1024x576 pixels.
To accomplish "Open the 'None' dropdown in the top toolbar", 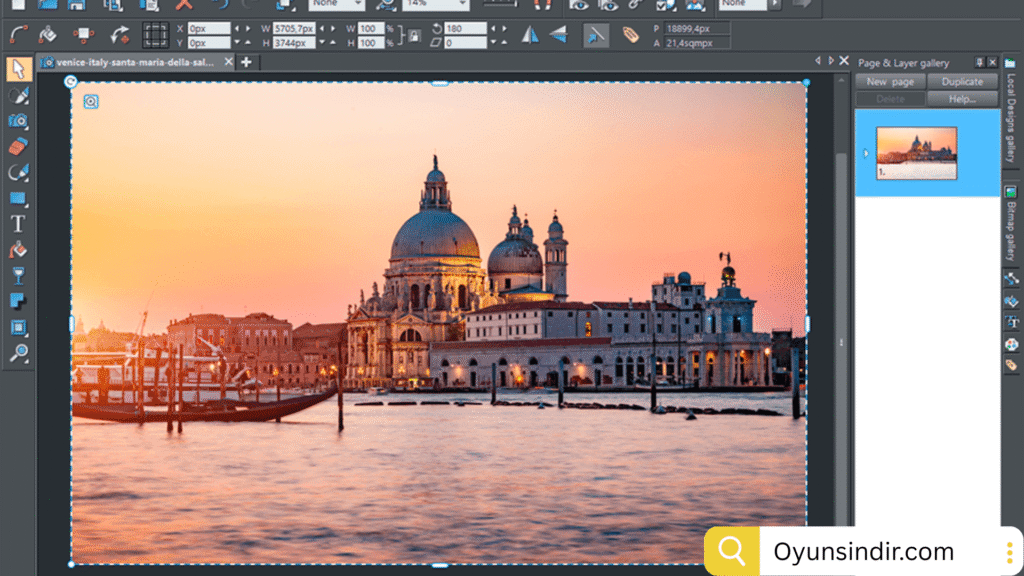I will click(358, 4).
